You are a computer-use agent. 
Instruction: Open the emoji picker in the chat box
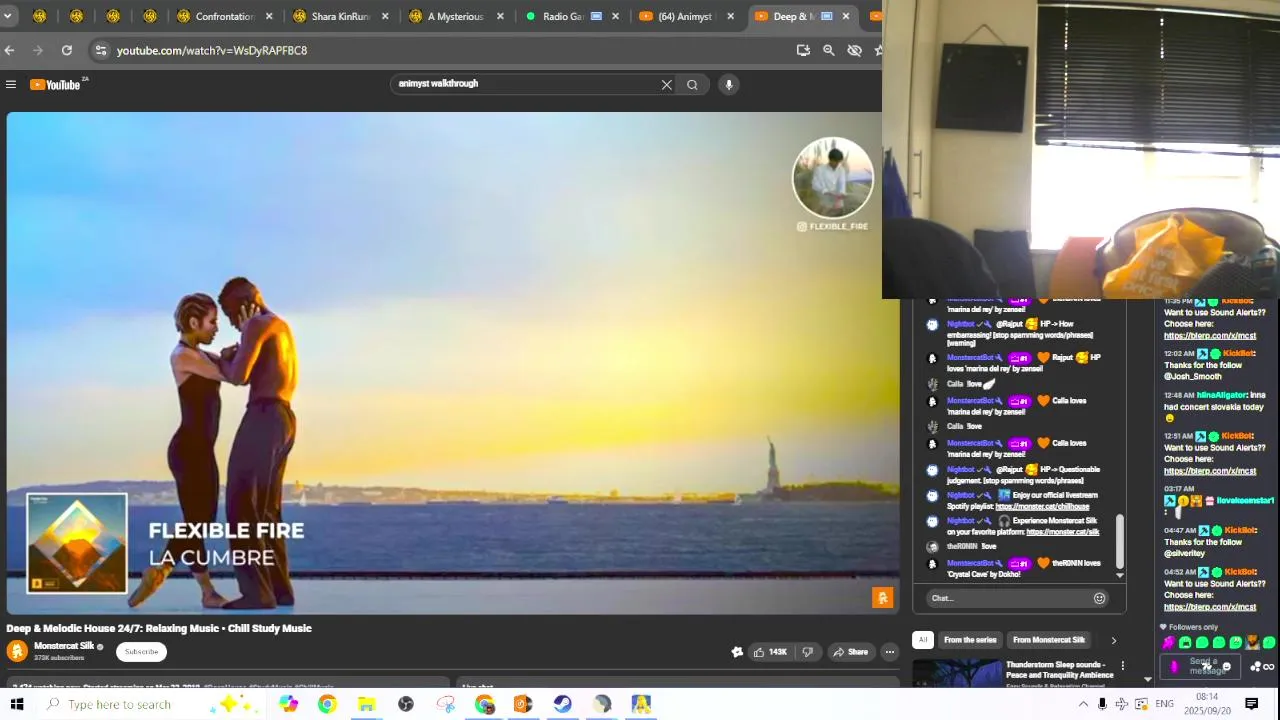coord(1099,598)
